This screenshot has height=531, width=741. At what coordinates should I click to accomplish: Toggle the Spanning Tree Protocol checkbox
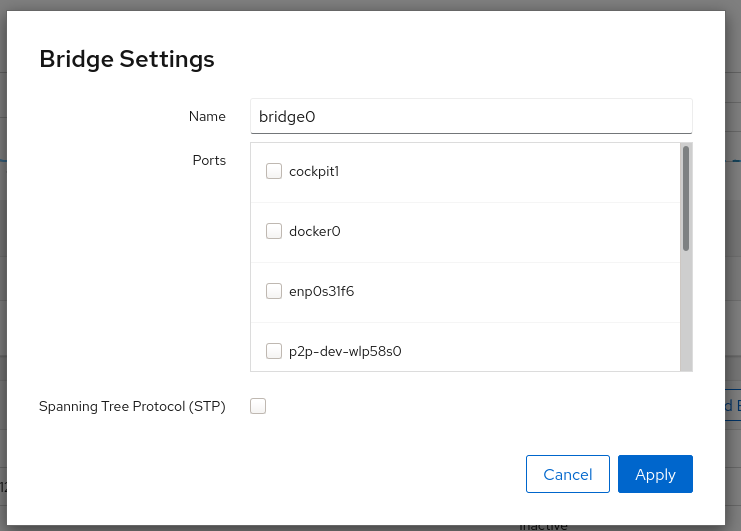click(258, 406)
